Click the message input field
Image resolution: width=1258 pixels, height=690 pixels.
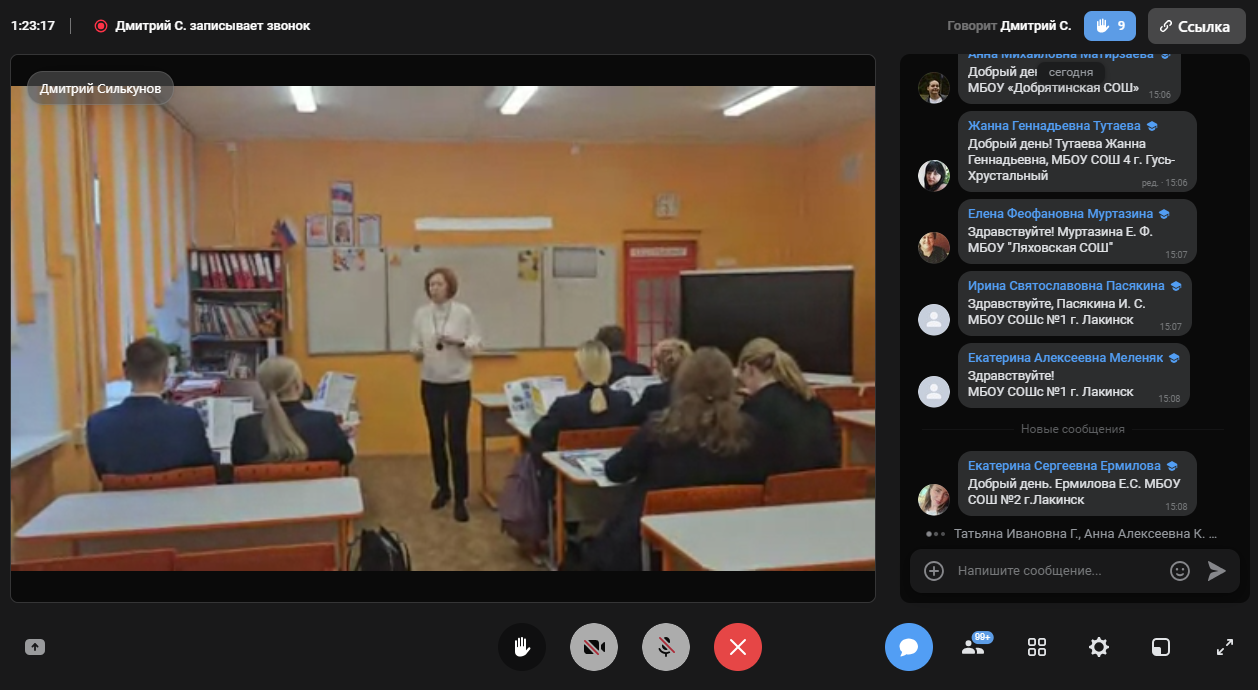[1055, 571]
